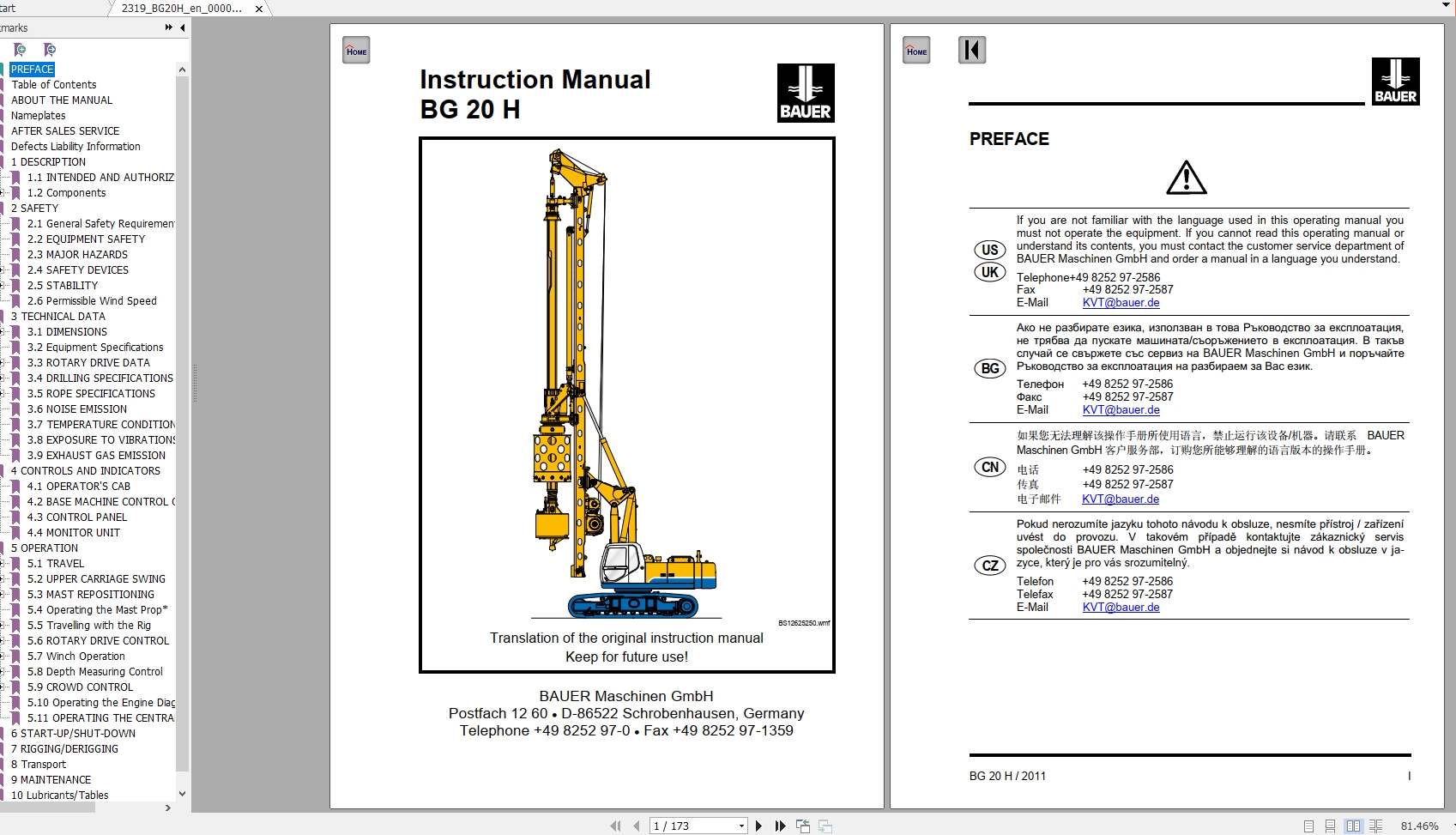Click the previous view icon in the status bar
This screenshot has width=1456, height=835.
803,826
